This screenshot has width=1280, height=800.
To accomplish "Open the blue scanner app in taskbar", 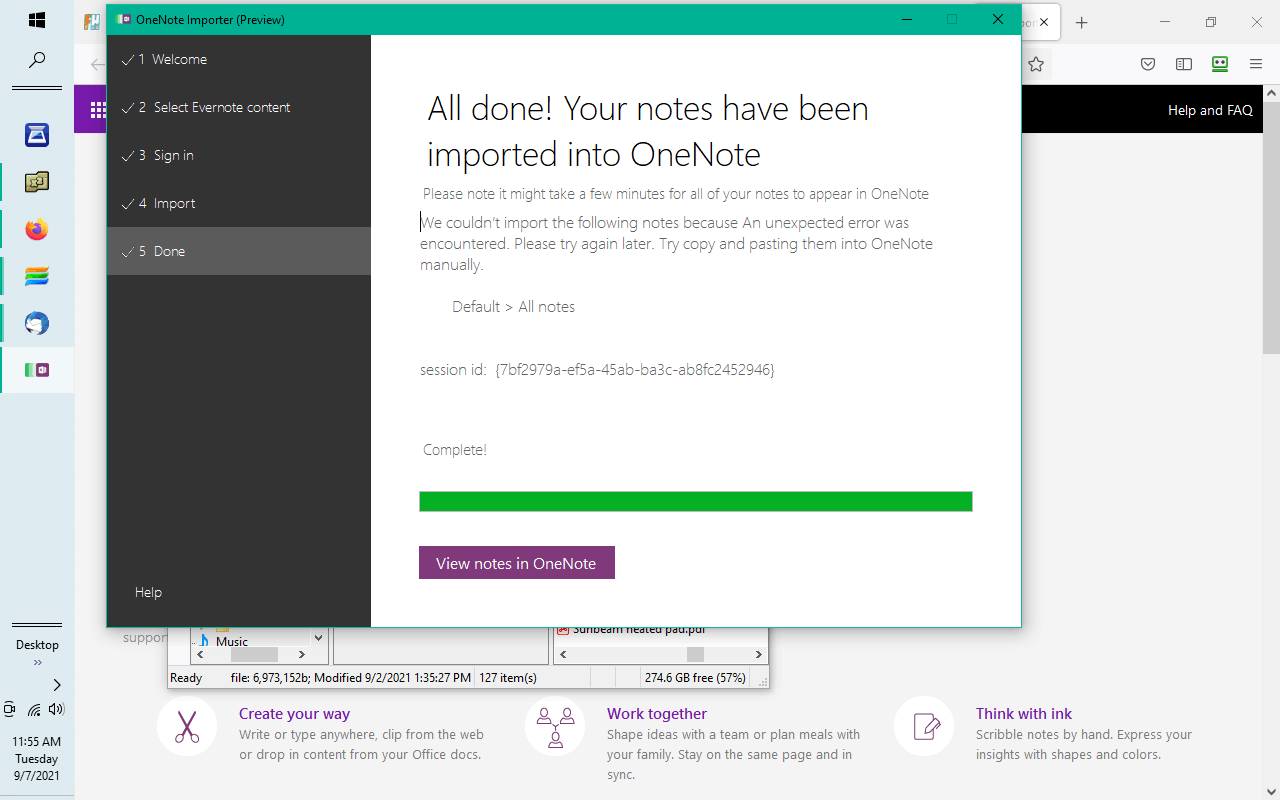I will click(x=37, y=134).
